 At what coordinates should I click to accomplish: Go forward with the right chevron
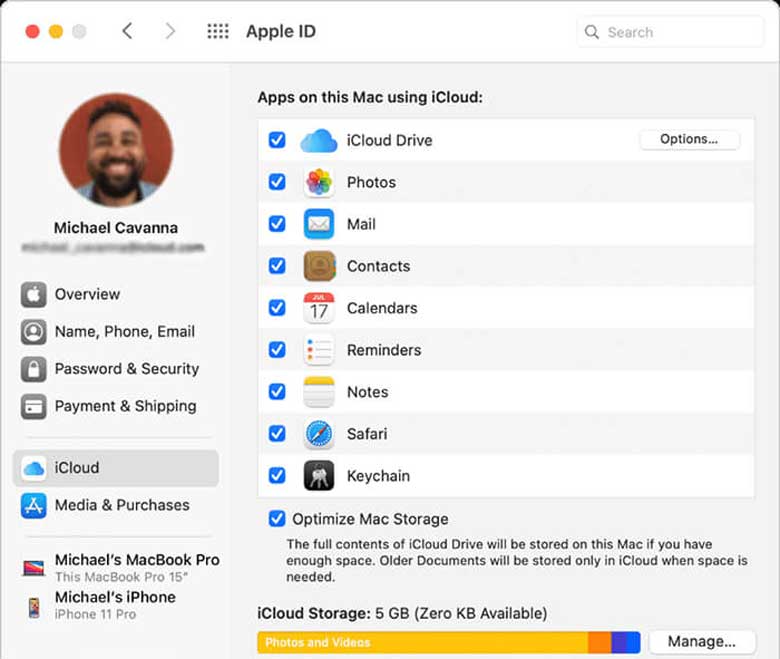point(170,31)
